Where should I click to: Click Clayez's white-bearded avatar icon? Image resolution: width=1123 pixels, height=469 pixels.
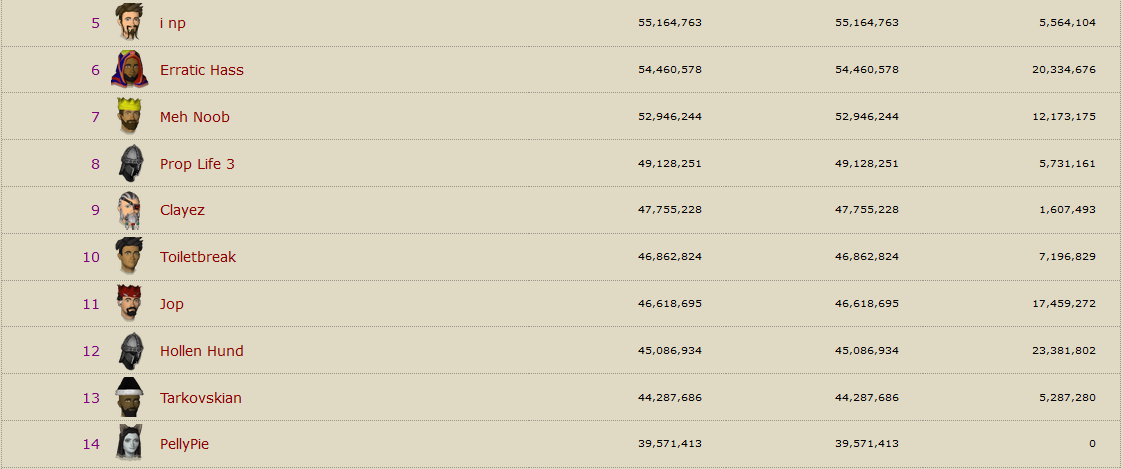coord(130,210)
